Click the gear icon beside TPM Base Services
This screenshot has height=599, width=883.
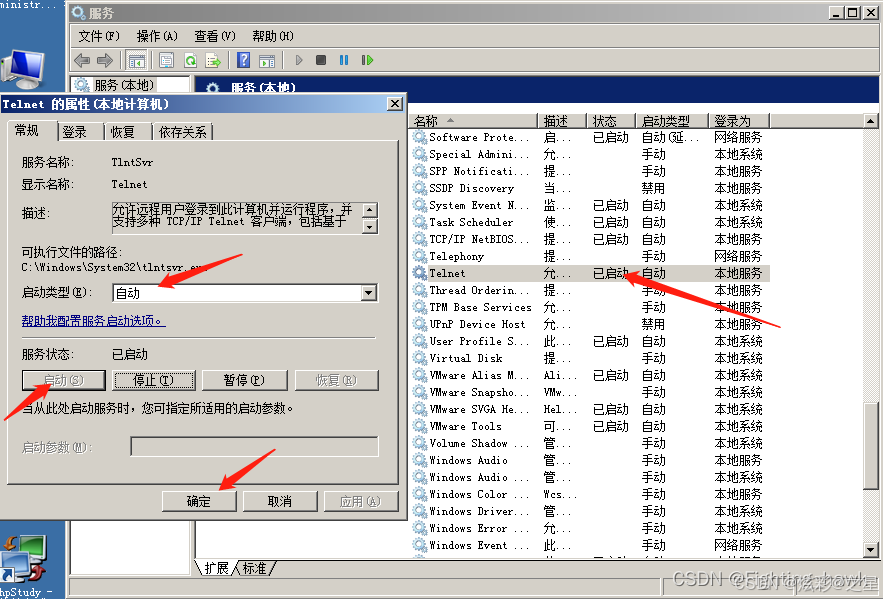420,307
